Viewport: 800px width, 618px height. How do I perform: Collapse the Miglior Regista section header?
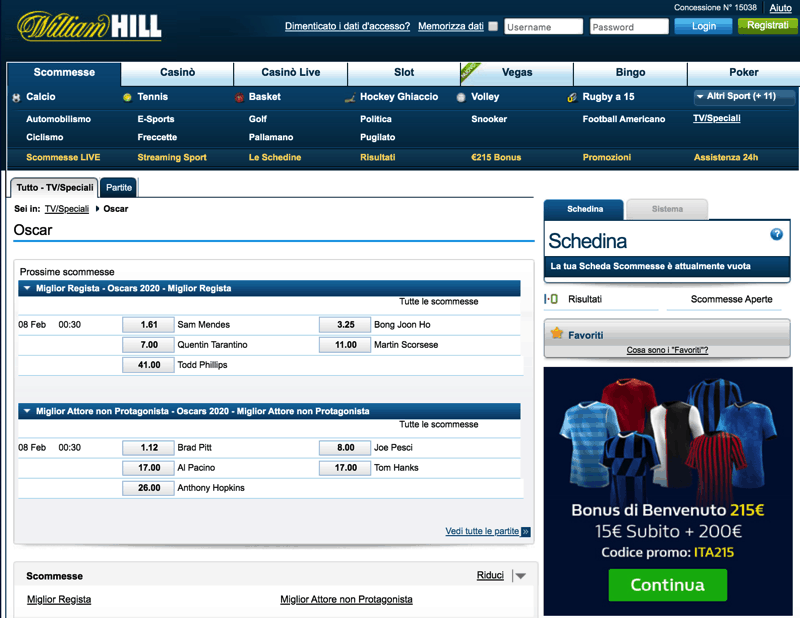point(269,288)
